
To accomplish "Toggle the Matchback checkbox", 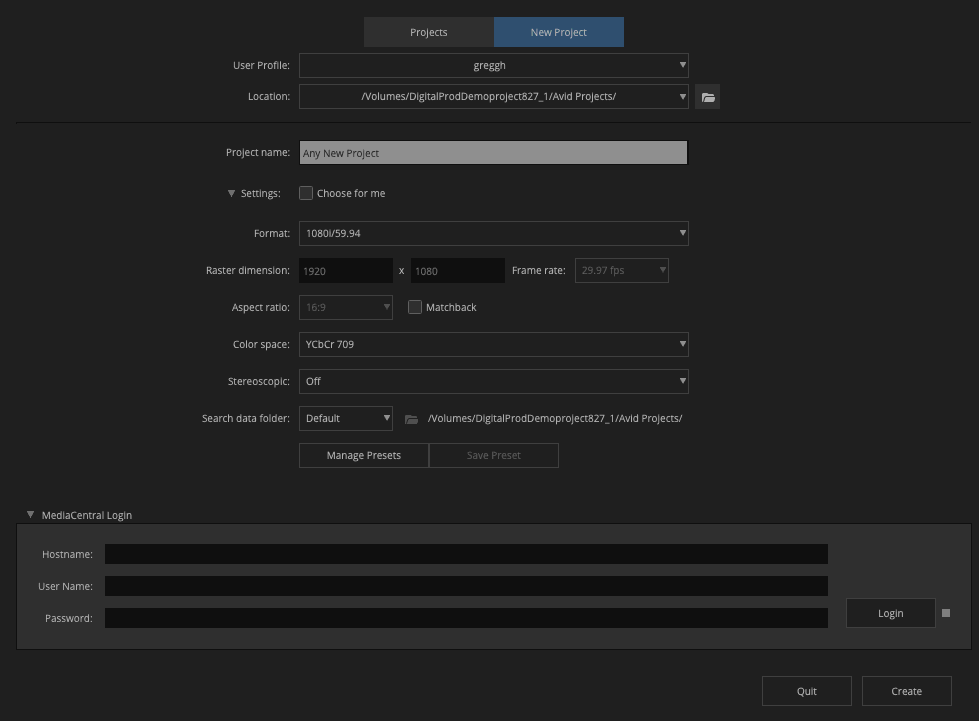I will point(415,307).
